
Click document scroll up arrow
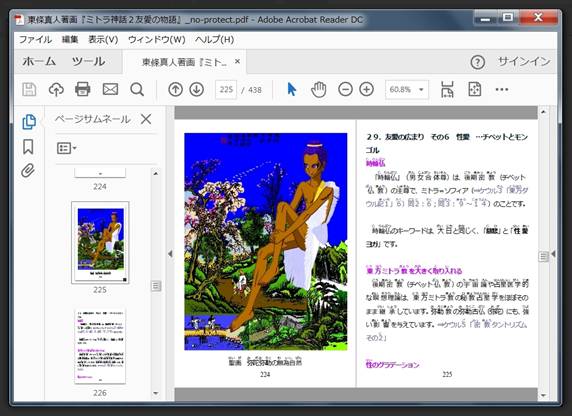click(x=543, y=112)
